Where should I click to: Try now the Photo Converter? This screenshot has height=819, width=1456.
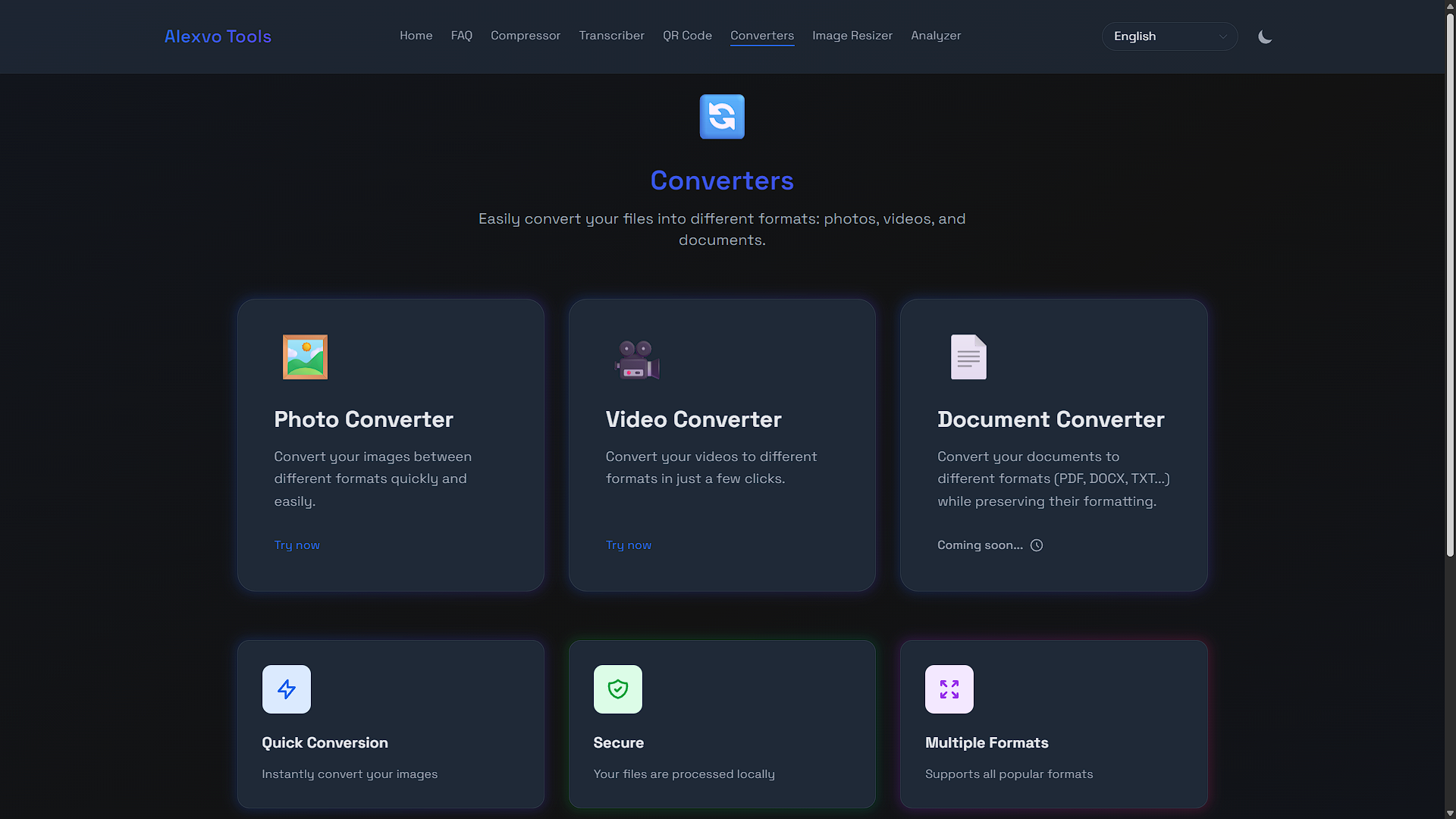(x=297, y=544)
